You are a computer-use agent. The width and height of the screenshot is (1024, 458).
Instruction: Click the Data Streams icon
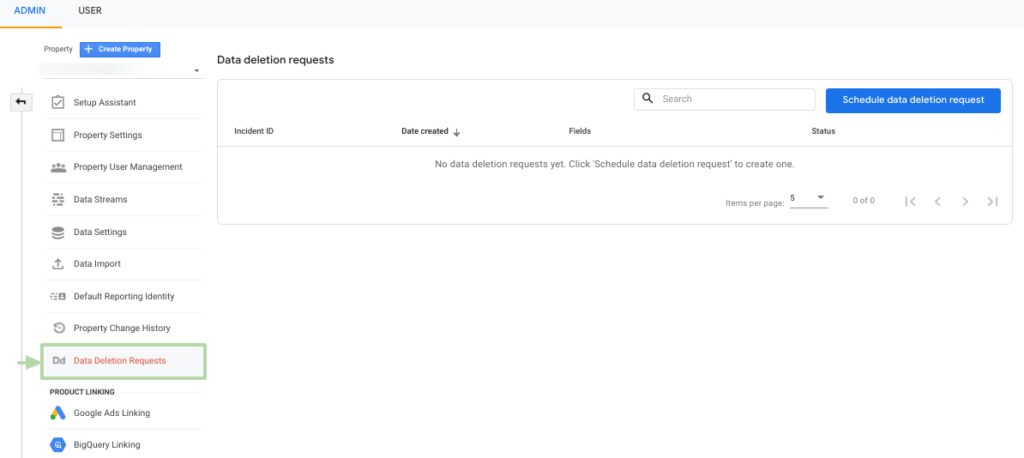(x=58, y=200)
